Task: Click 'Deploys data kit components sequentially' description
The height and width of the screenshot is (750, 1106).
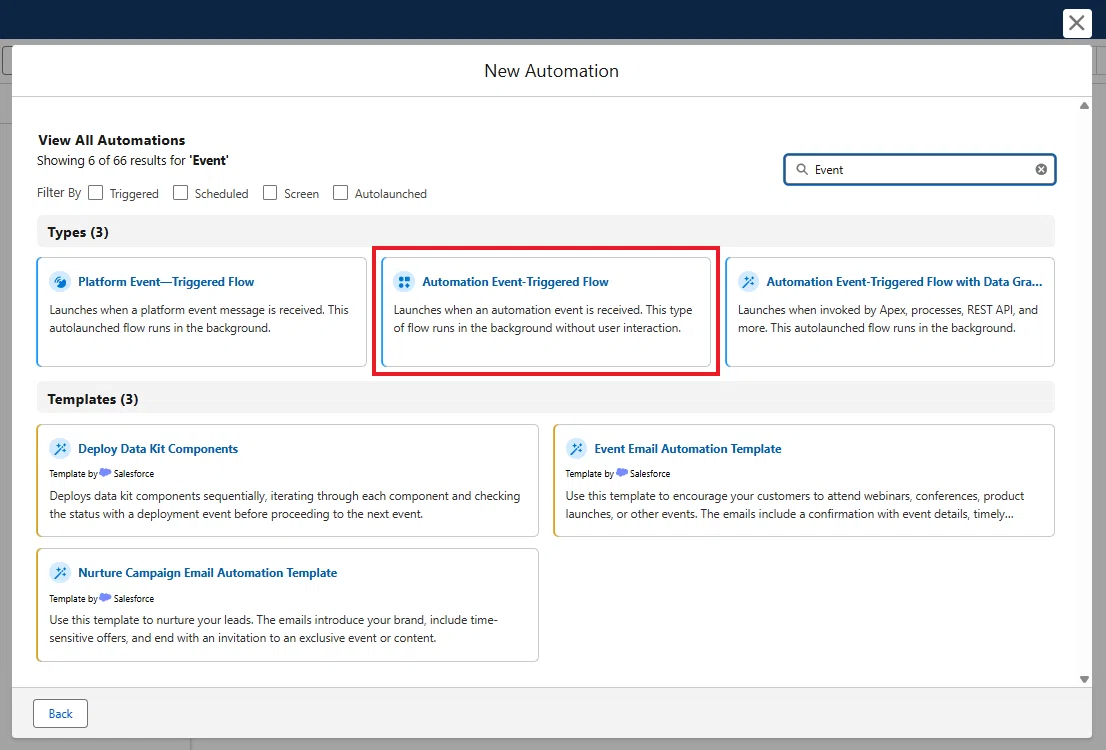Action: (x=285, y=505)
